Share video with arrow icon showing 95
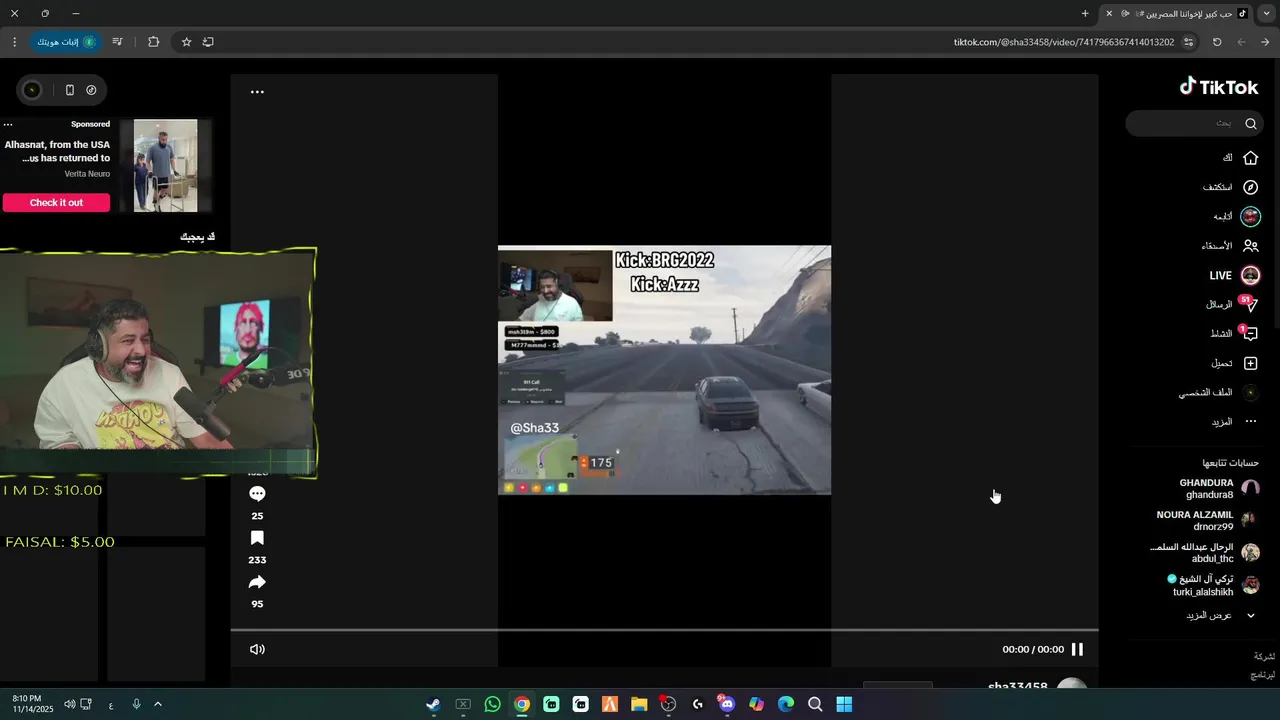The width and height of the screenshot is (1280, 720). (x=257, y=582)
